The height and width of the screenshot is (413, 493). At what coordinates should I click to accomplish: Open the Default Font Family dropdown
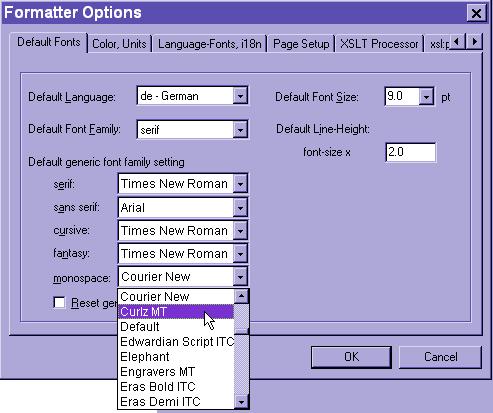pos(240,129)
